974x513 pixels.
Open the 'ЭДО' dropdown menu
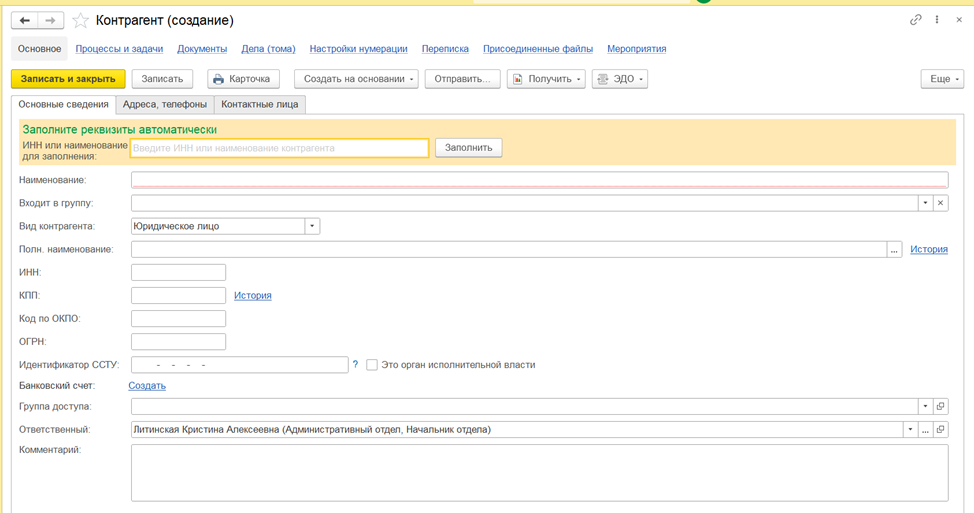pos(619,79)
